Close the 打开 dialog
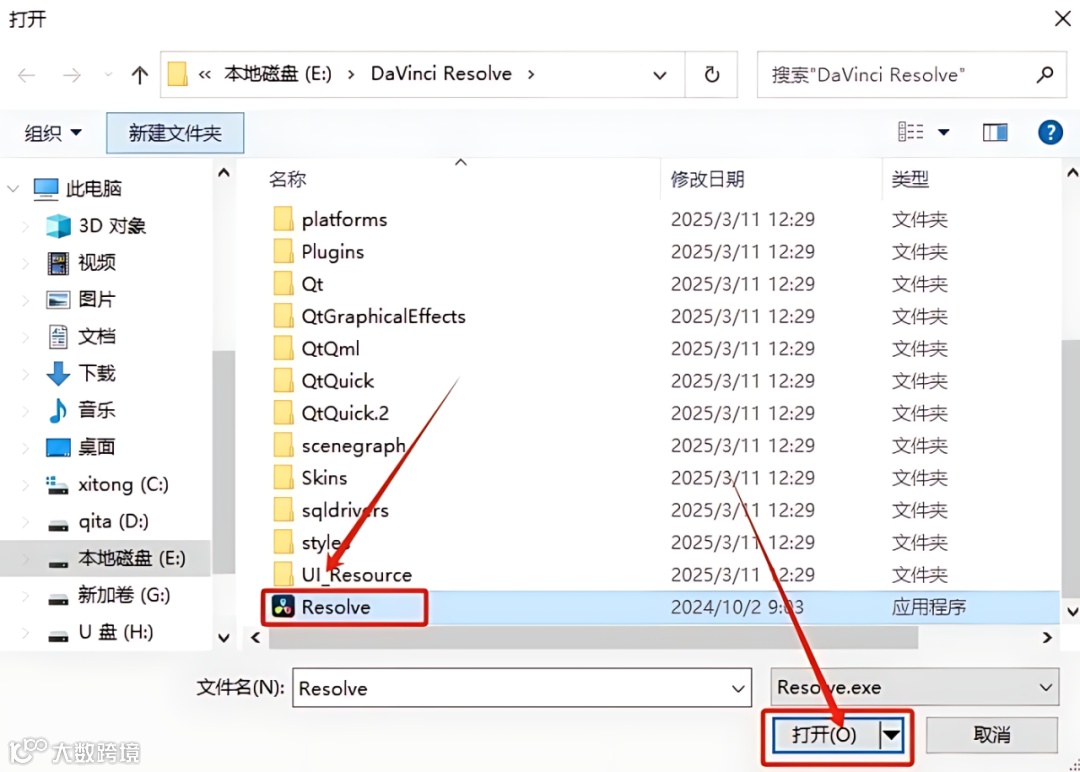The height and width of the screenshot is (772, 1080). point(1061,18)
